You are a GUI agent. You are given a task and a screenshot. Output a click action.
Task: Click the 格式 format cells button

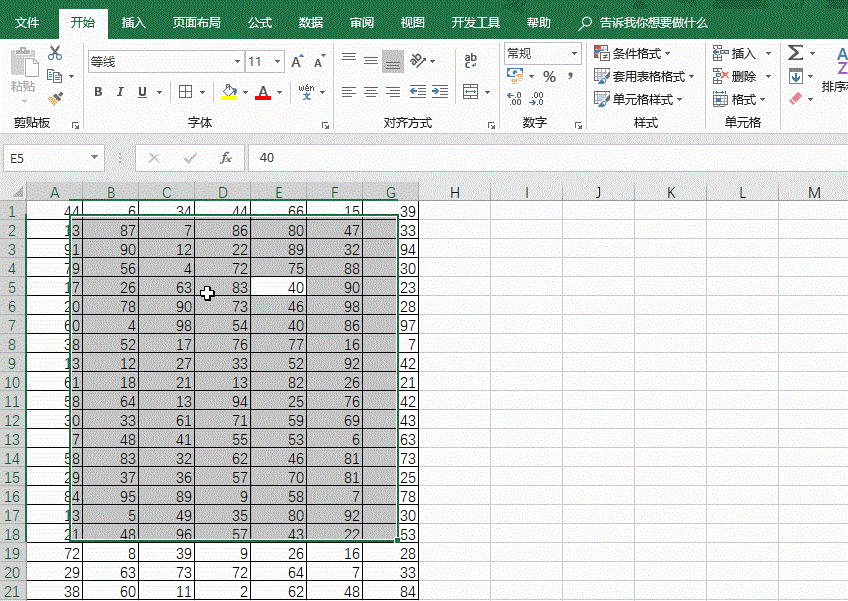click(739, 99)
